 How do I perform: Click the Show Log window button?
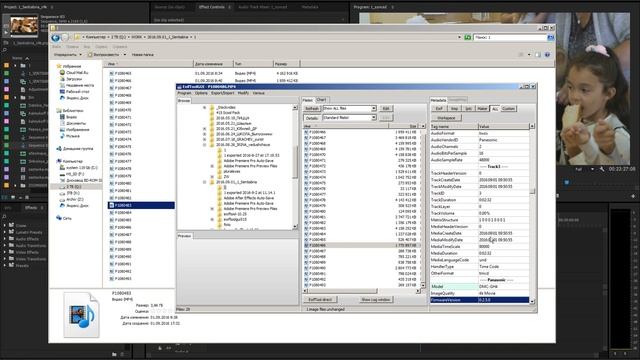pos(376,300)
